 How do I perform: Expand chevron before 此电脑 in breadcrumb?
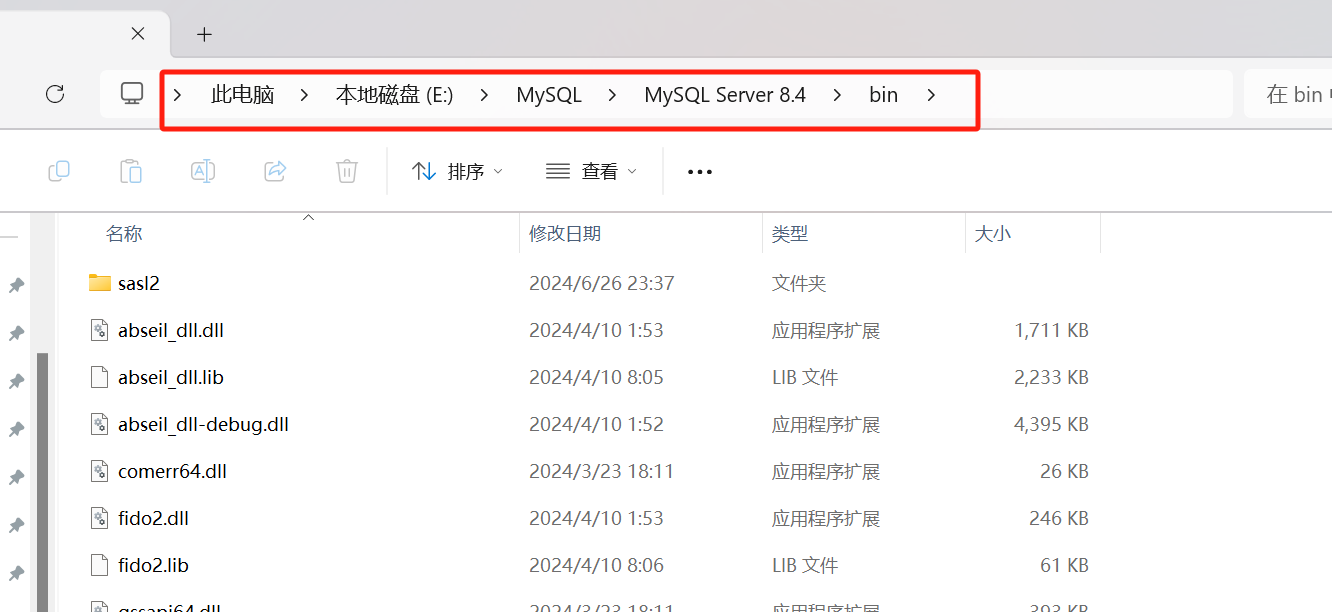[x=178, y=95]
